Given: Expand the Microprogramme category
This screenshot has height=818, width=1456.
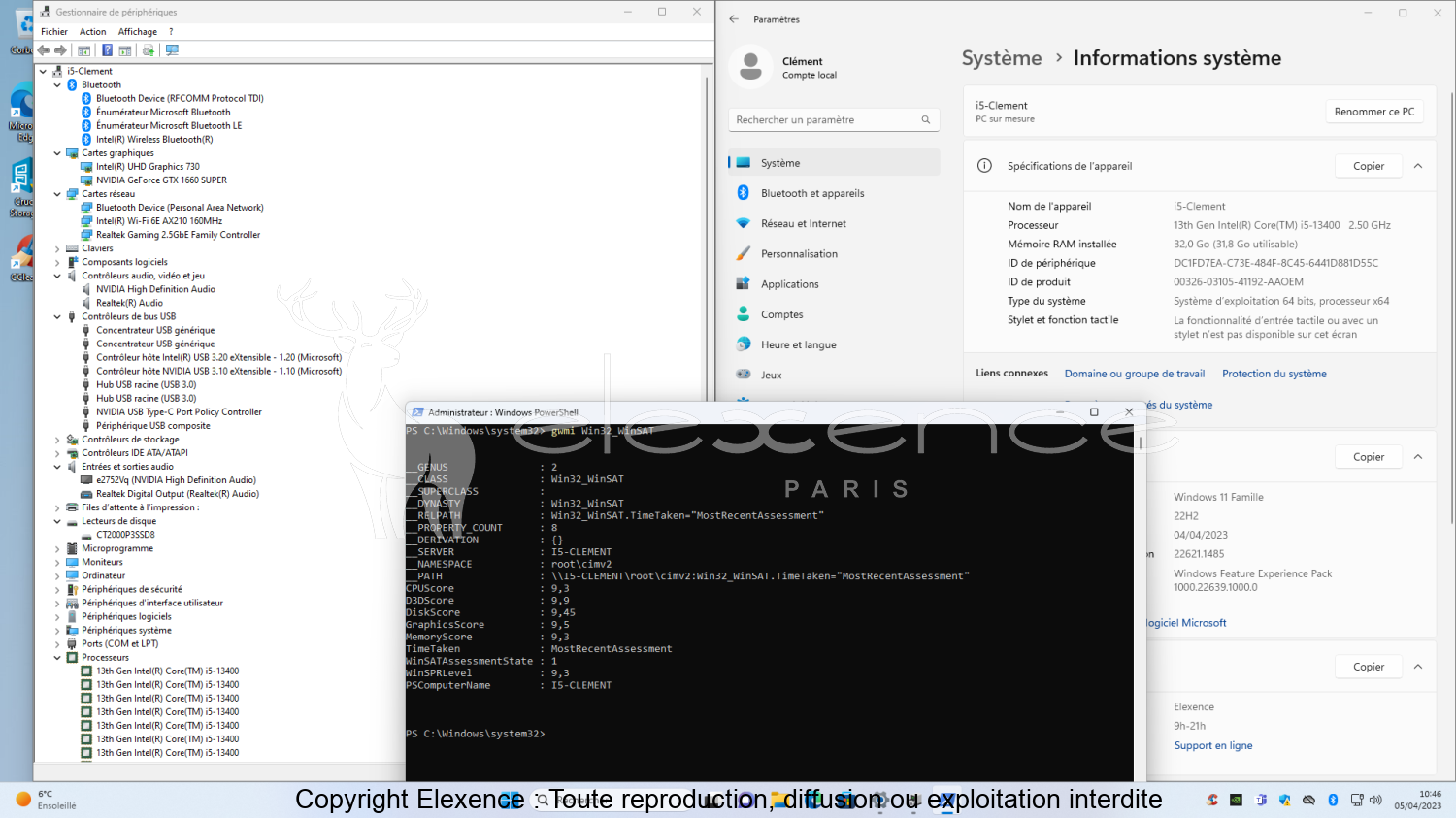Looking at the screenshot, I should pyautogui.click(x=57, y=548).
